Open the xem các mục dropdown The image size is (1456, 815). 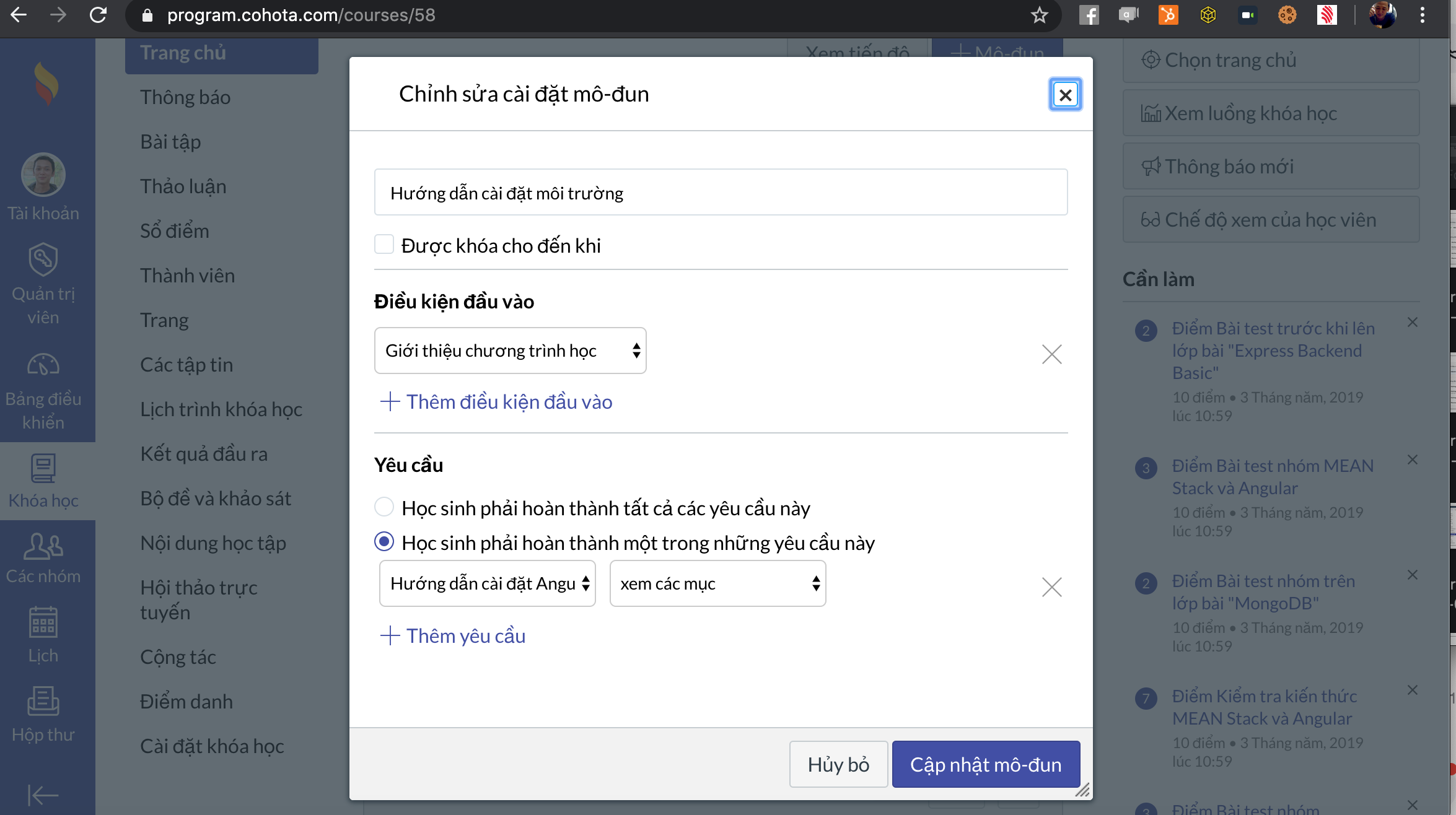pos(717,583)
